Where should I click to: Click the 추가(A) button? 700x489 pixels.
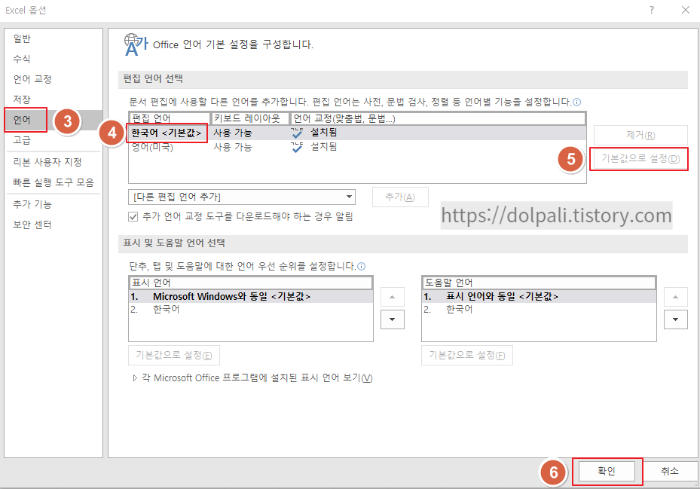coord(400,197)
